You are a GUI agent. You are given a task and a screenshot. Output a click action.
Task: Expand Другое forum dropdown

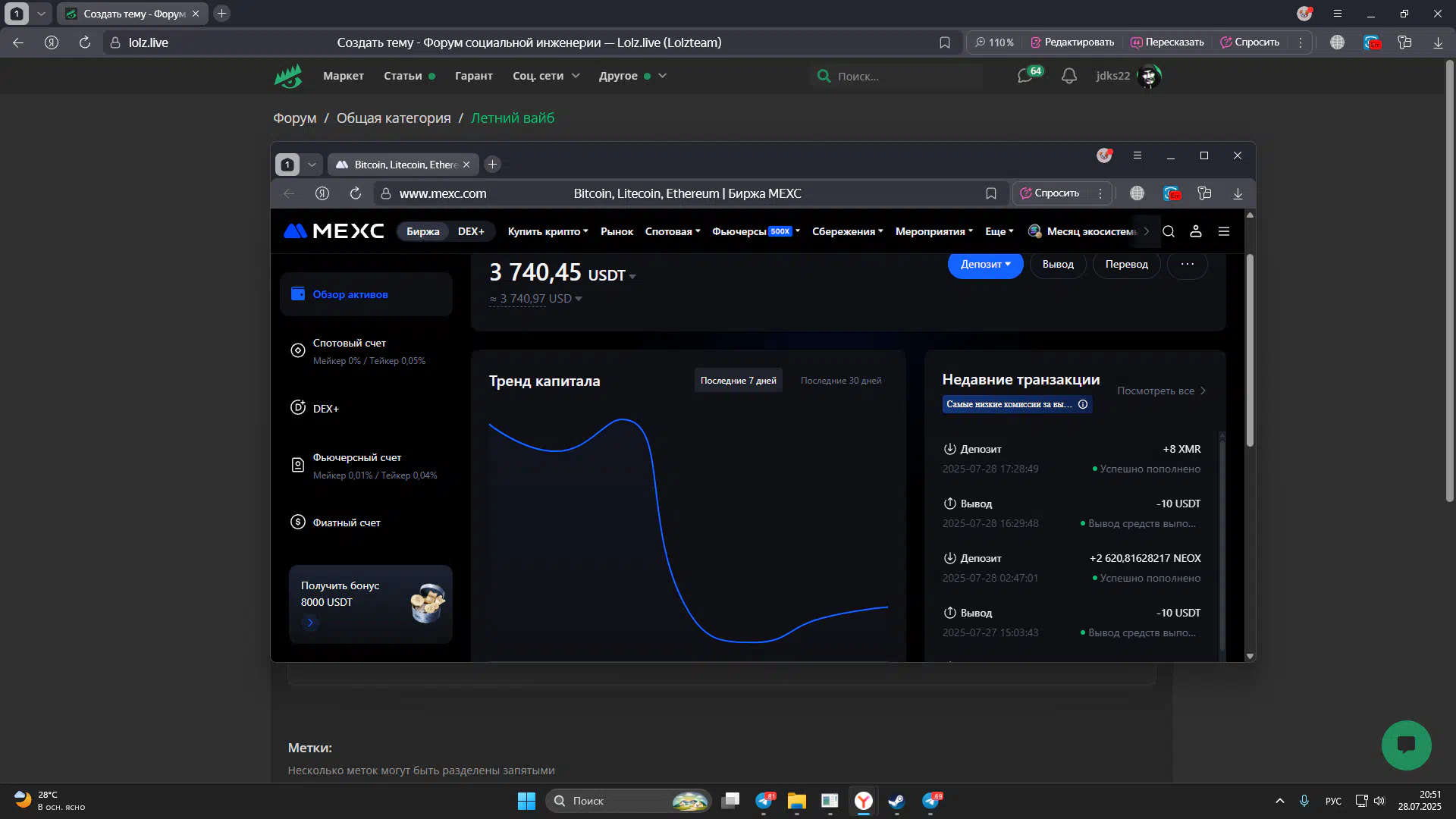click(x=632, y=76)
